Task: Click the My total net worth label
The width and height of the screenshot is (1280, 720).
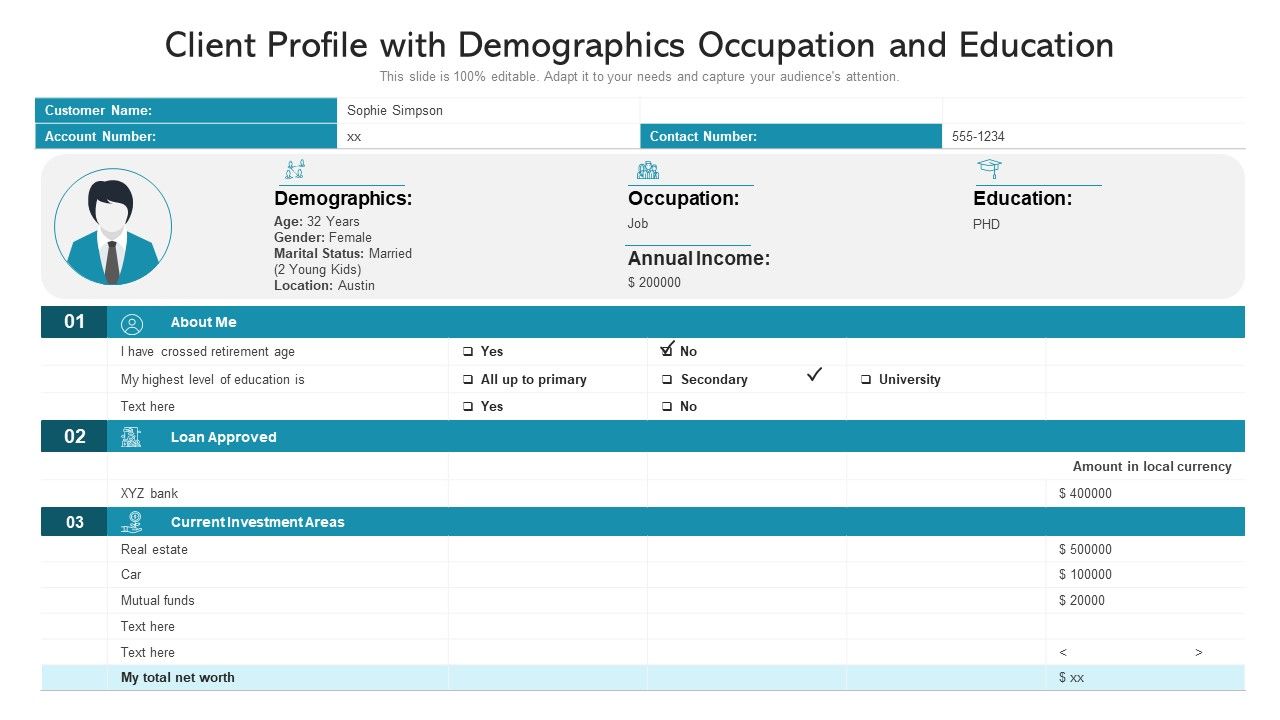Action: (178, 678)
